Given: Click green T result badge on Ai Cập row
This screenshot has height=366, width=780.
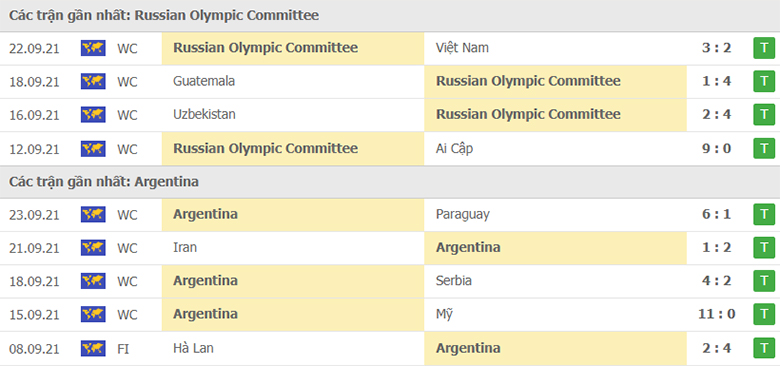Looking at the screenshot, I should tap(764, 149).
